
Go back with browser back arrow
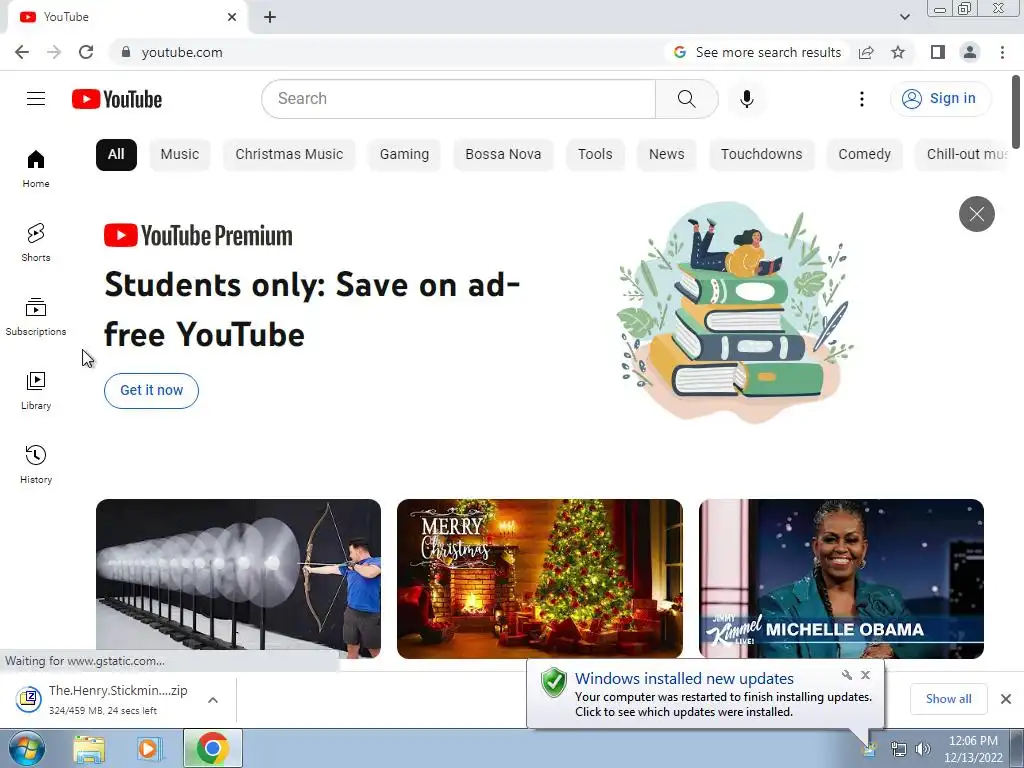tap(22, 52)
